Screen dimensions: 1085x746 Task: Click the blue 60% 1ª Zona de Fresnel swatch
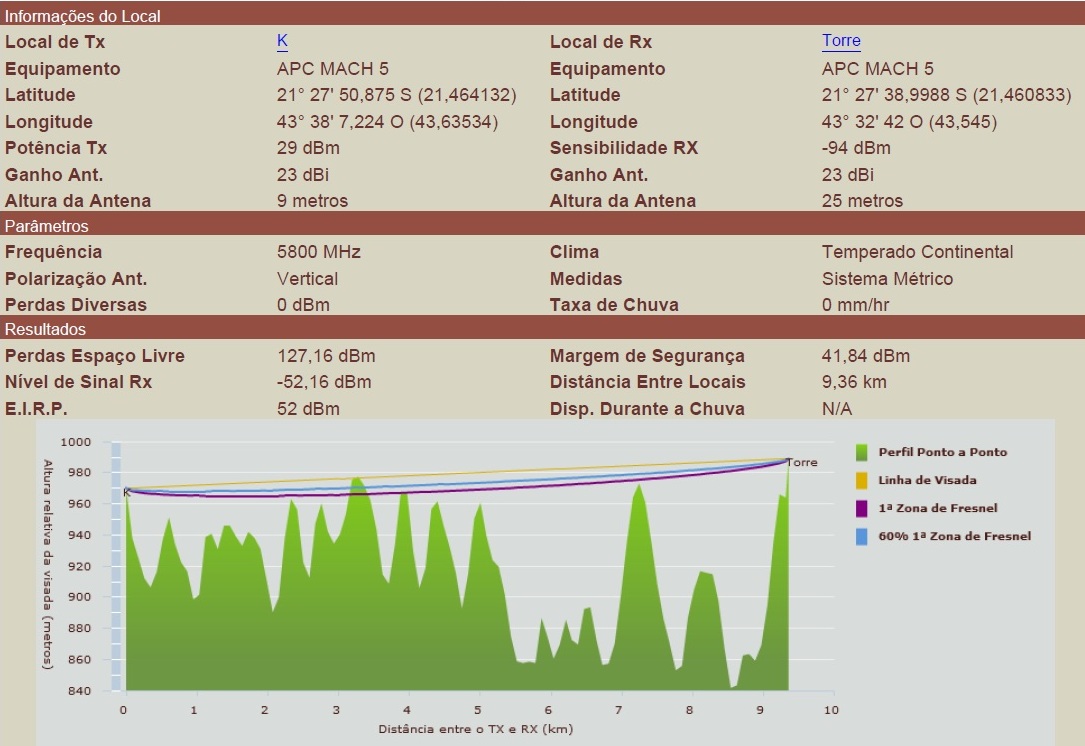pyautogui.click(x=861, y=536)
